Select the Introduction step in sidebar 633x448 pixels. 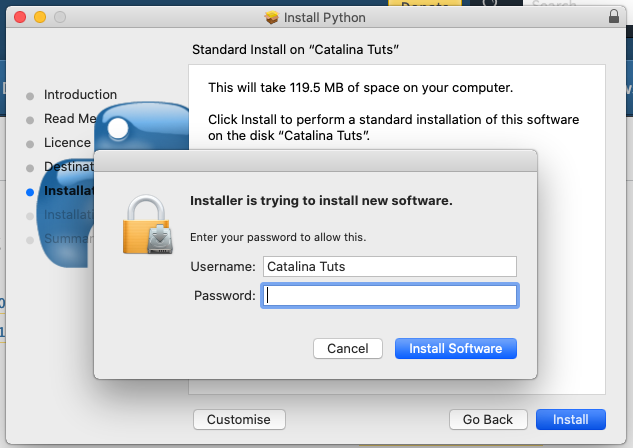[80, 94]
